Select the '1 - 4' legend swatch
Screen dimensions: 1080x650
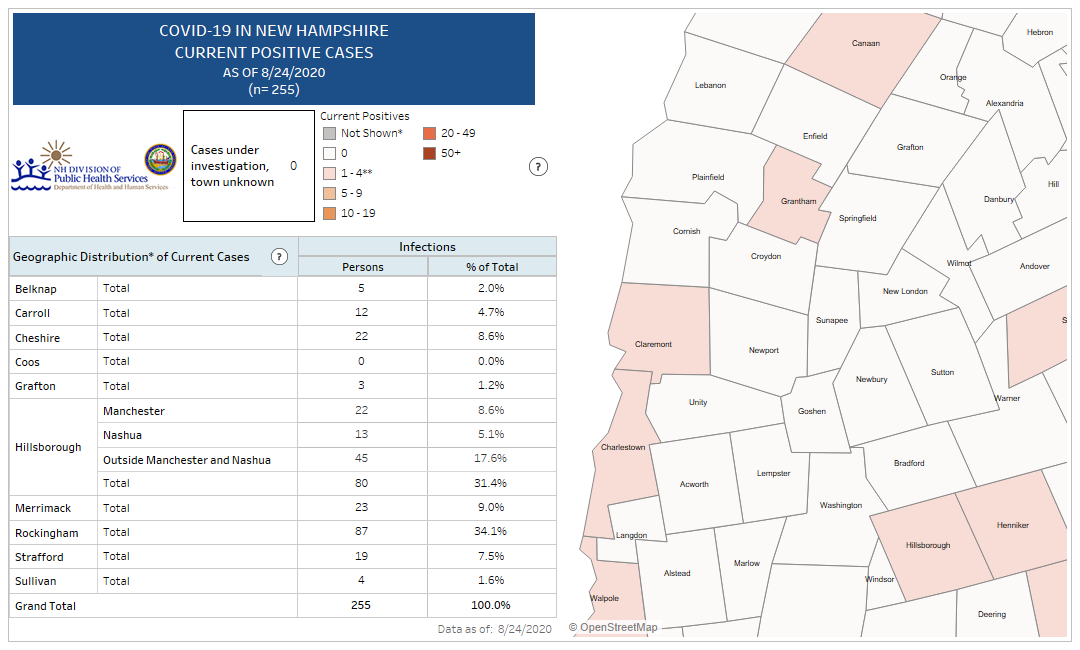[329, 173]
